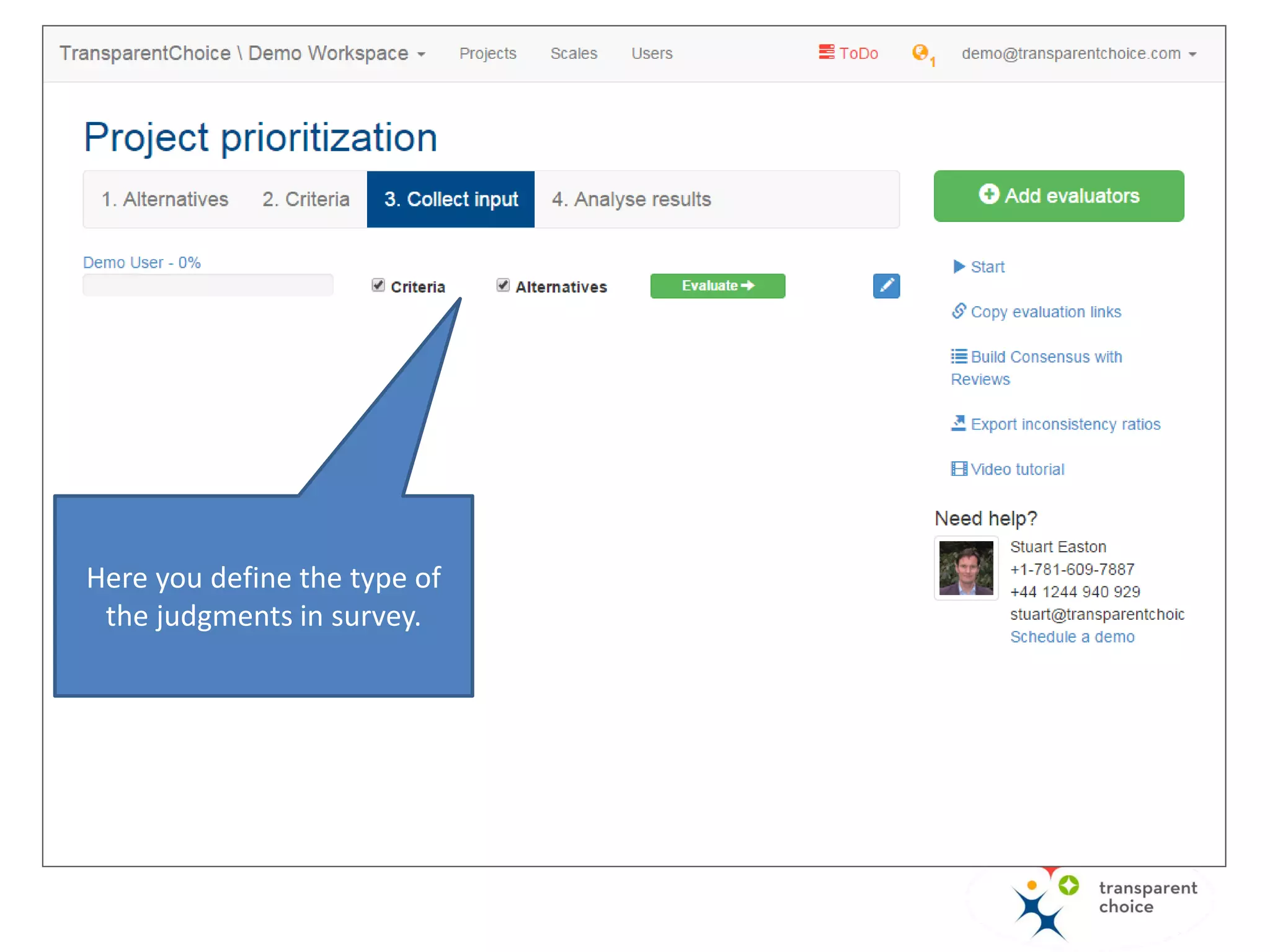Click the Stuart Easton name text

[1058, 547]
